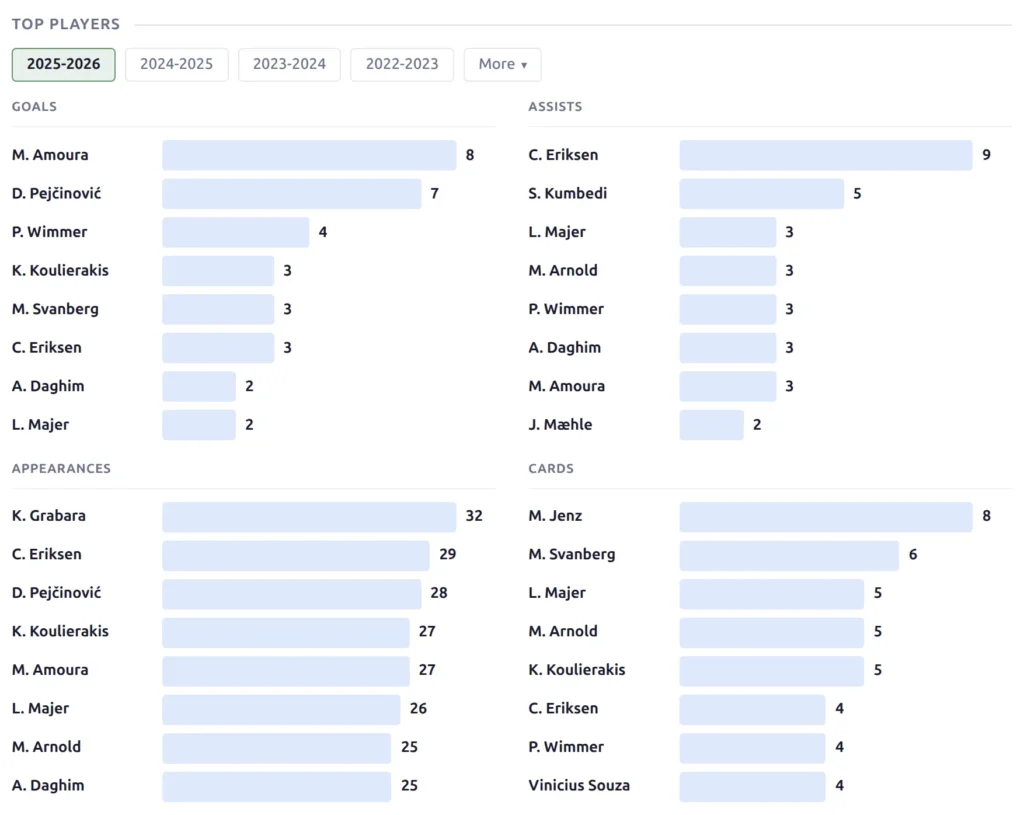Open D. Pejčinović in the Goals list
Screen dimensions: 1024x815
(x=57, y=193)
